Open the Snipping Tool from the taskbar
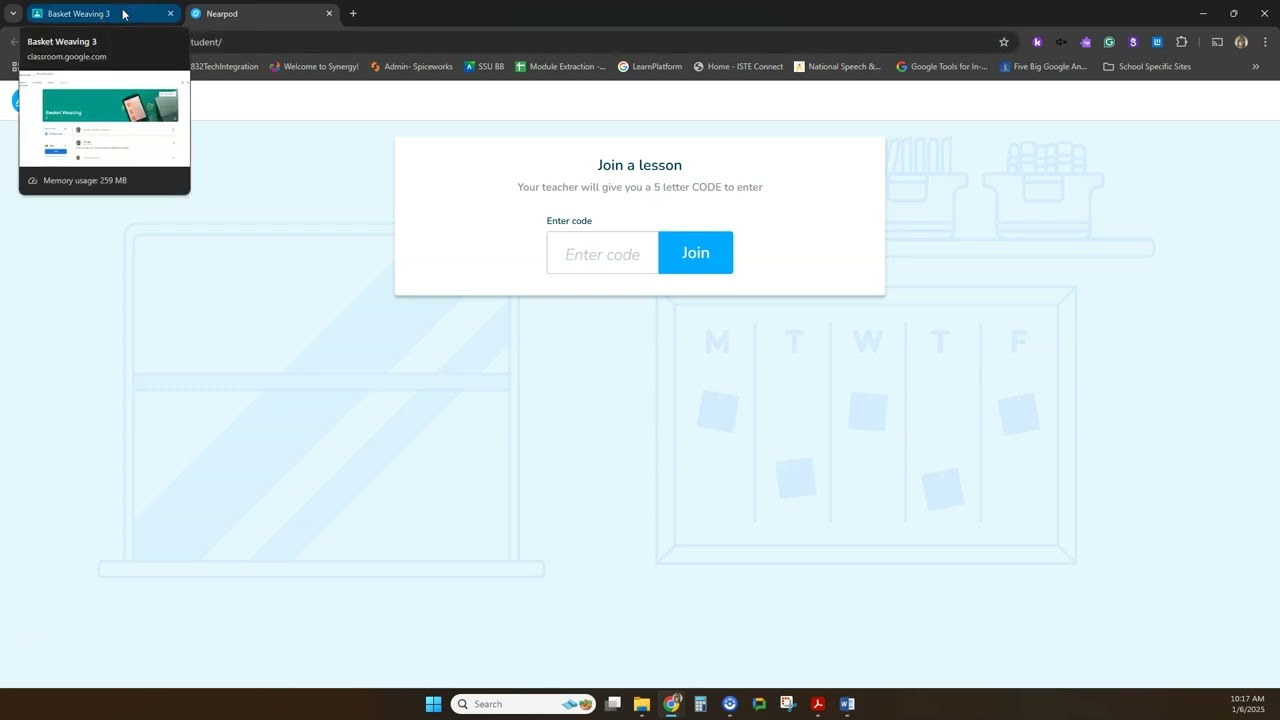This screenshot has height=720, width=1280. 788,704
